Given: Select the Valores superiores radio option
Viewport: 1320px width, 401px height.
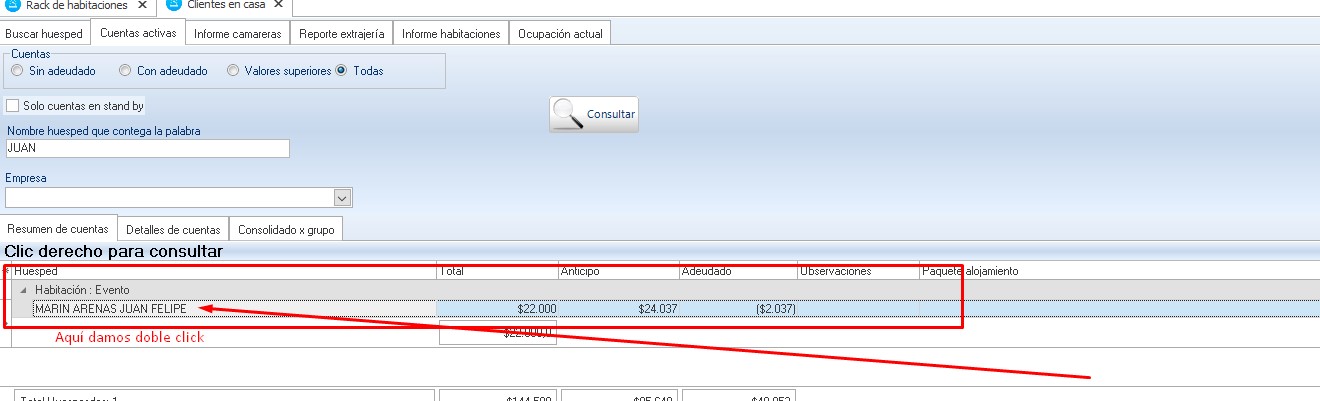Looking at the screenshot, I should 233,71.
